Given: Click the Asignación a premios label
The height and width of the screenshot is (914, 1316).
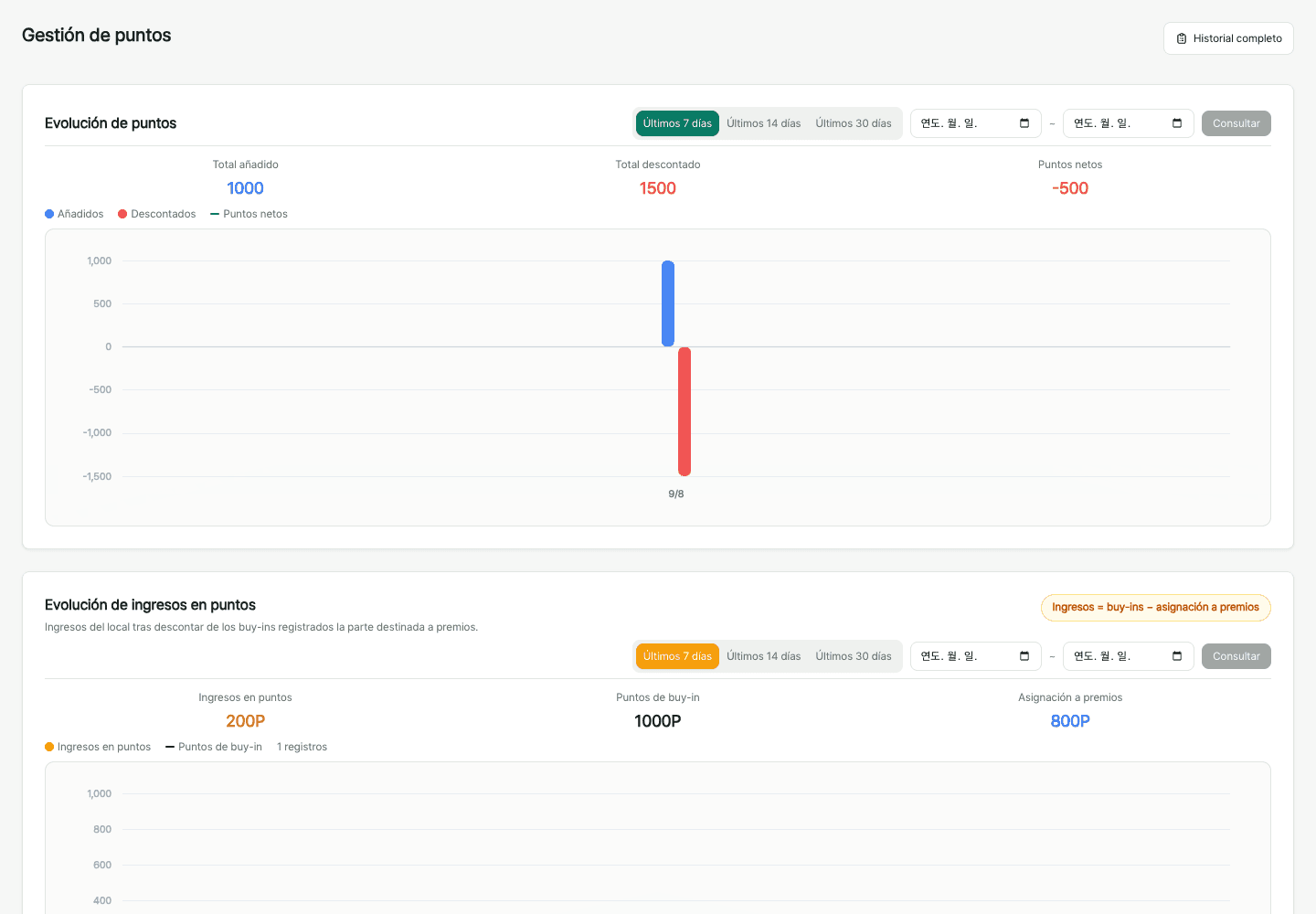Looking at the screenshot, I should point(1070,697).
